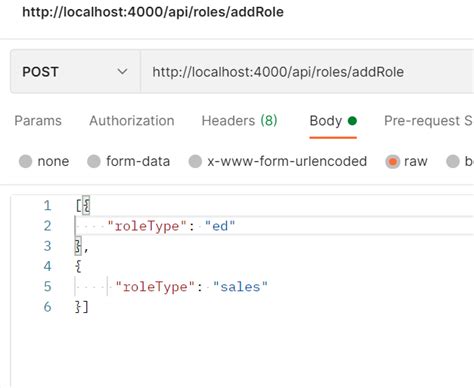Open the POST method dropdown
This screenshot has height=388, width=474.
pos(75,72)
